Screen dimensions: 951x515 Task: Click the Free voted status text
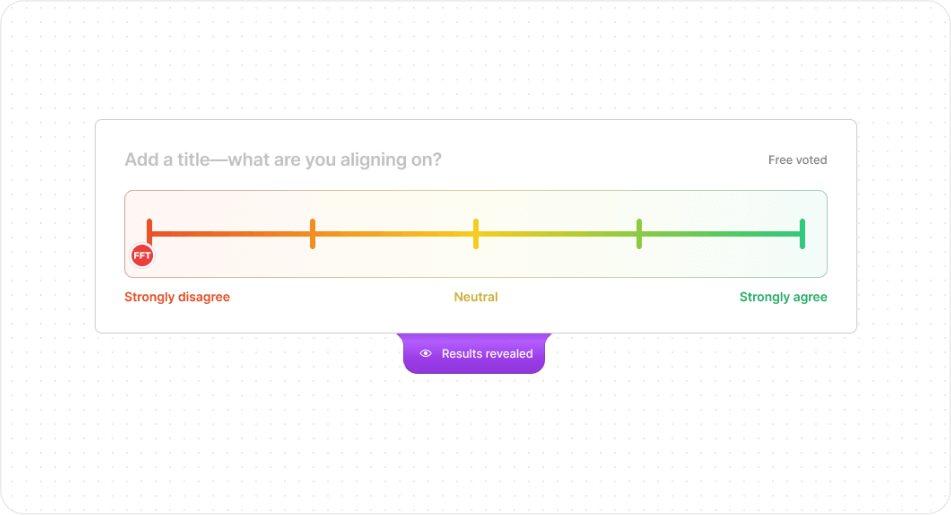pos(797,160)
